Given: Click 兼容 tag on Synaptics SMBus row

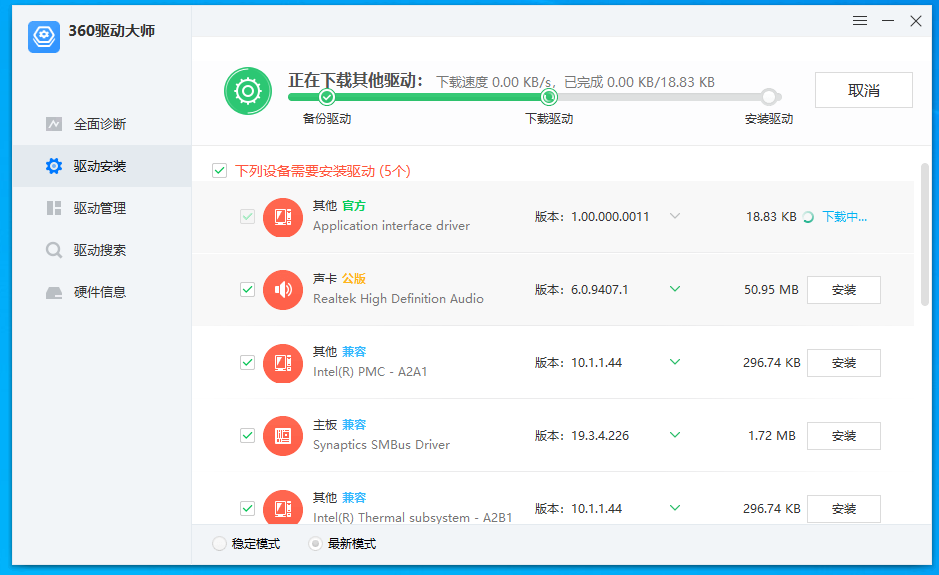Looking at the screenshot, I should 354,425.
